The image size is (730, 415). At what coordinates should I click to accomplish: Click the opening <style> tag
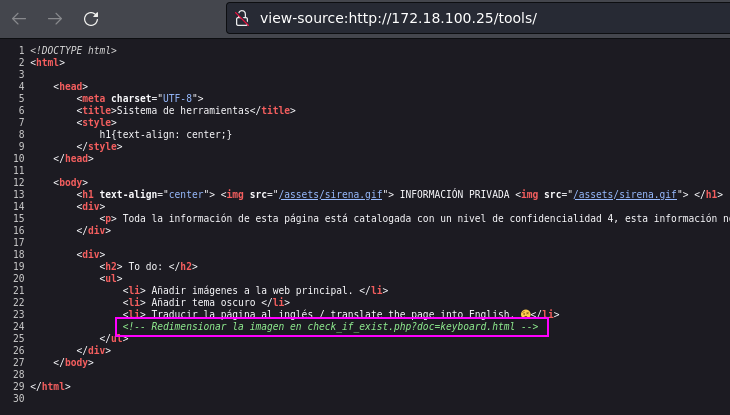[x=96, y=122]
